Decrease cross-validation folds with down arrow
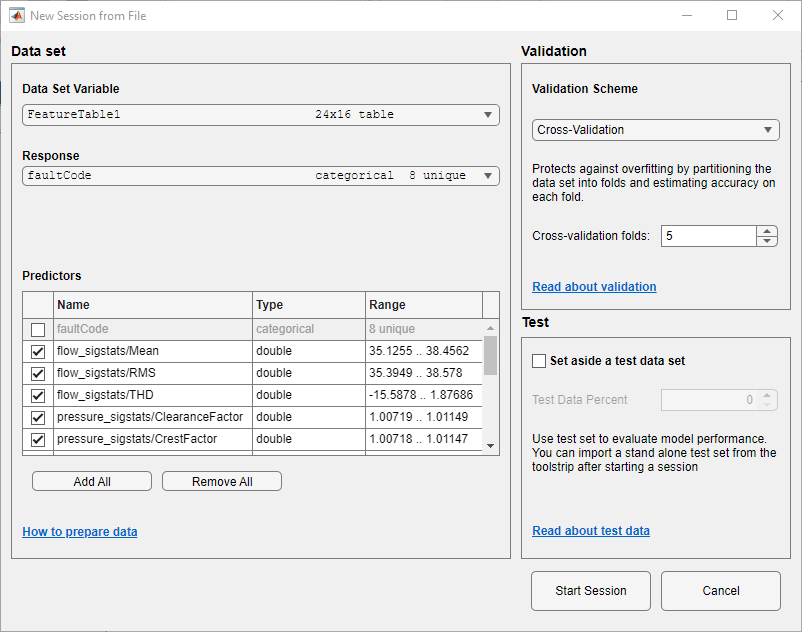Screen dimensions: 802x632 point(767,241)
